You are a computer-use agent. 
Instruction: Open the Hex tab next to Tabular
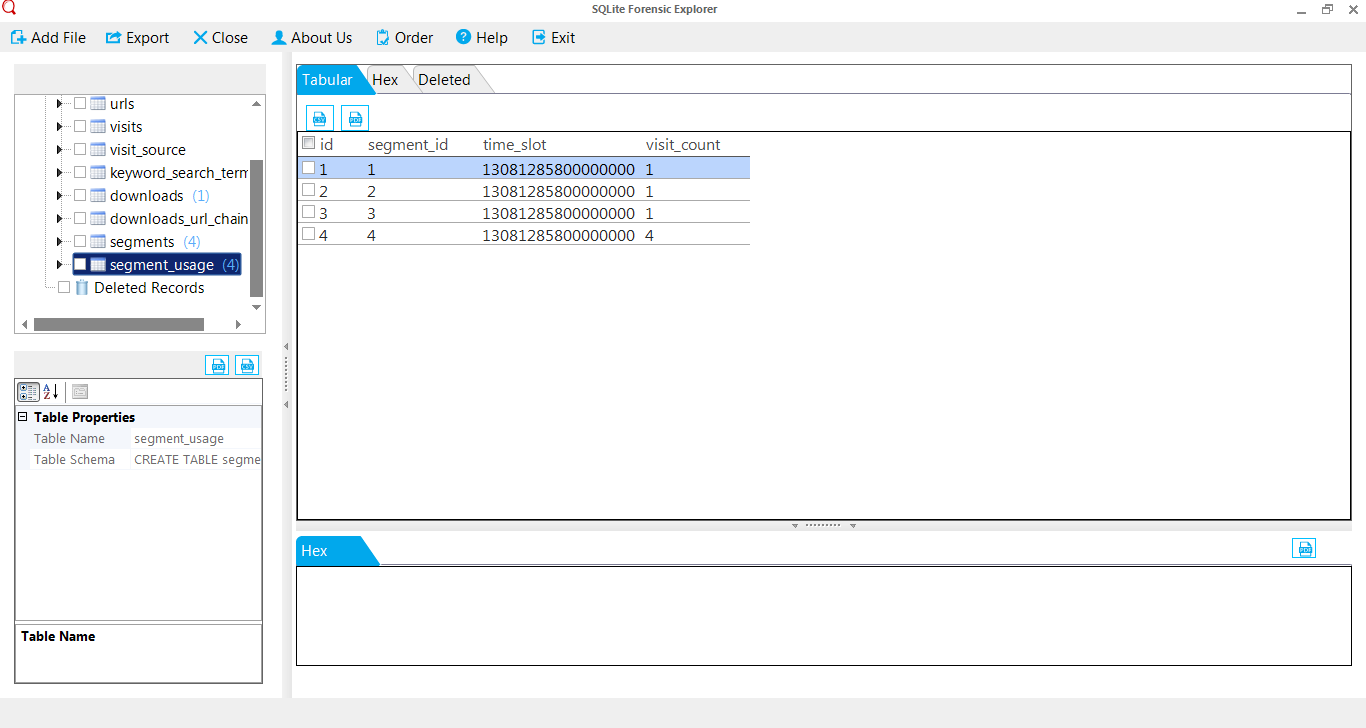[385, 80]
